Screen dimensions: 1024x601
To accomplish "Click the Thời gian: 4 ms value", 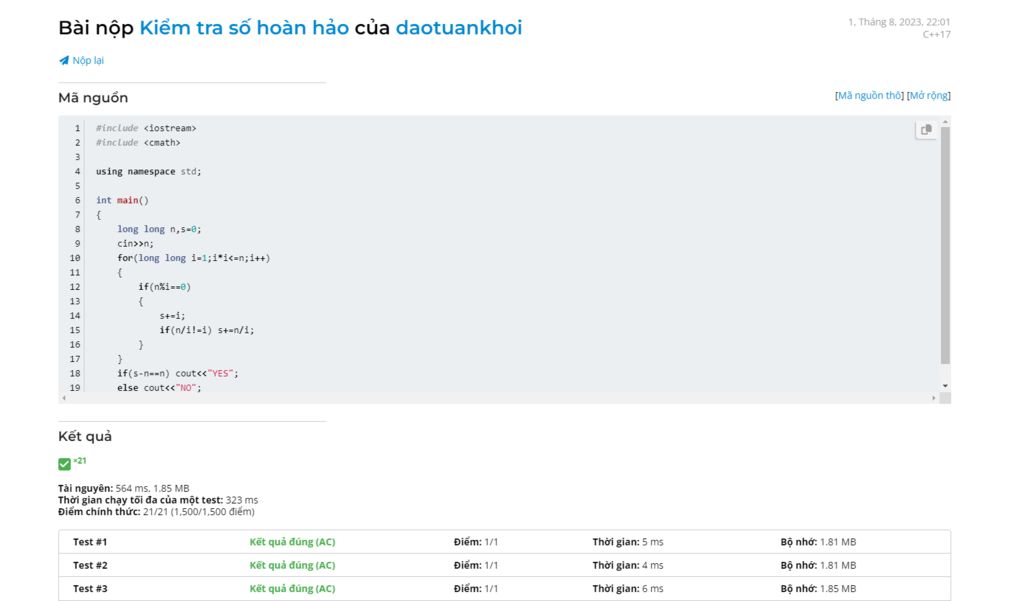I will [628, 565].
